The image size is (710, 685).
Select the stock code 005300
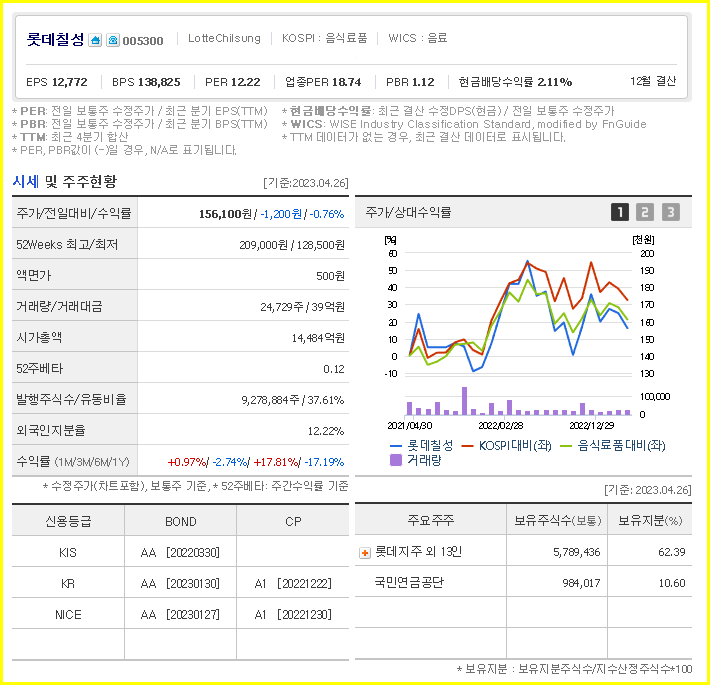point(143,41)
